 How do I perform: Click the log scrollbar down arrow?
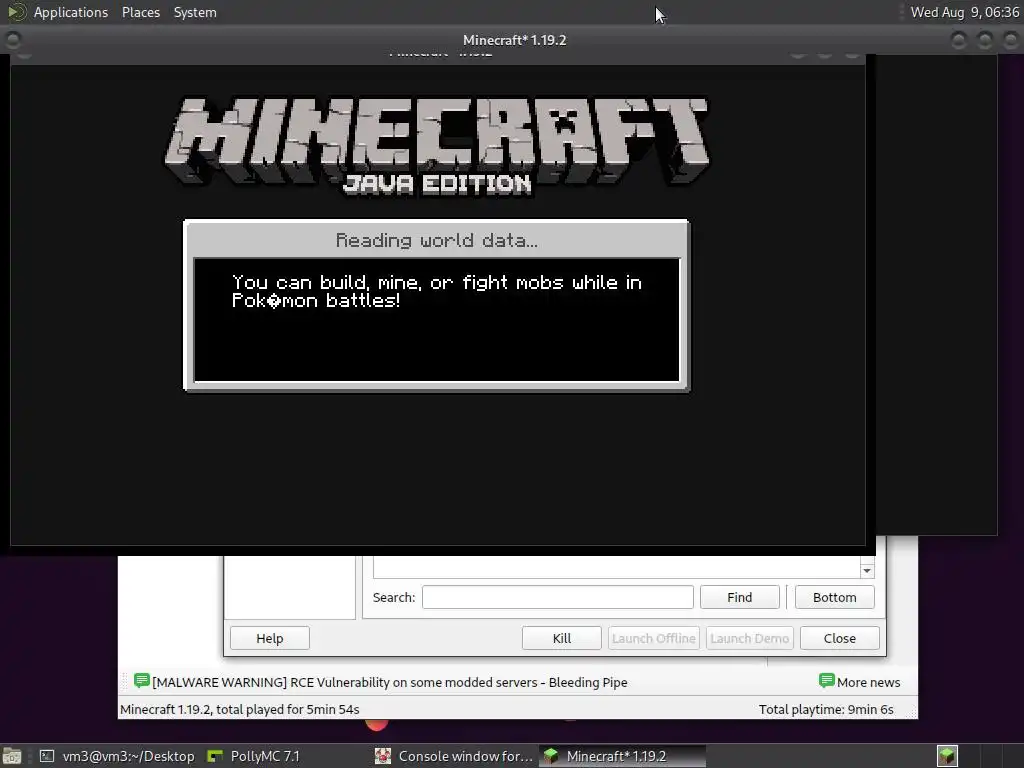pyautogui.click(x=867, y=571)
